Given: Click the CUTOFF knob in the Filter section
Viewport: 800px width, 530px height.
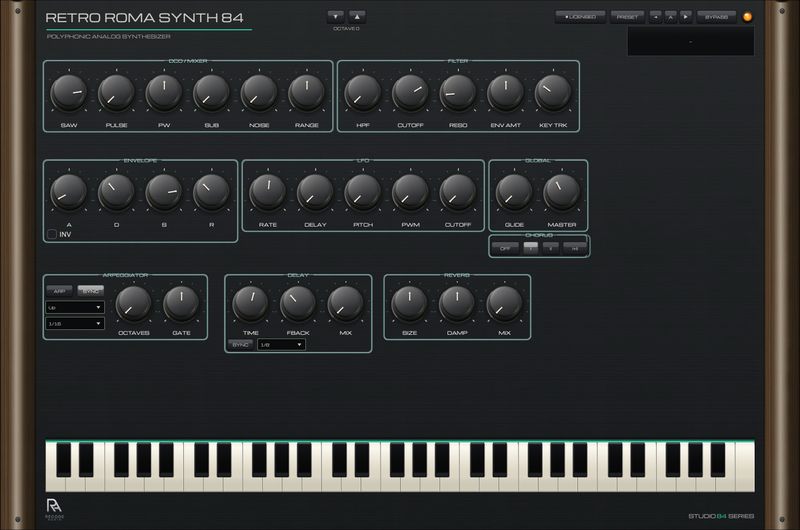Looking at the screenshot, I should click(410, 93).
